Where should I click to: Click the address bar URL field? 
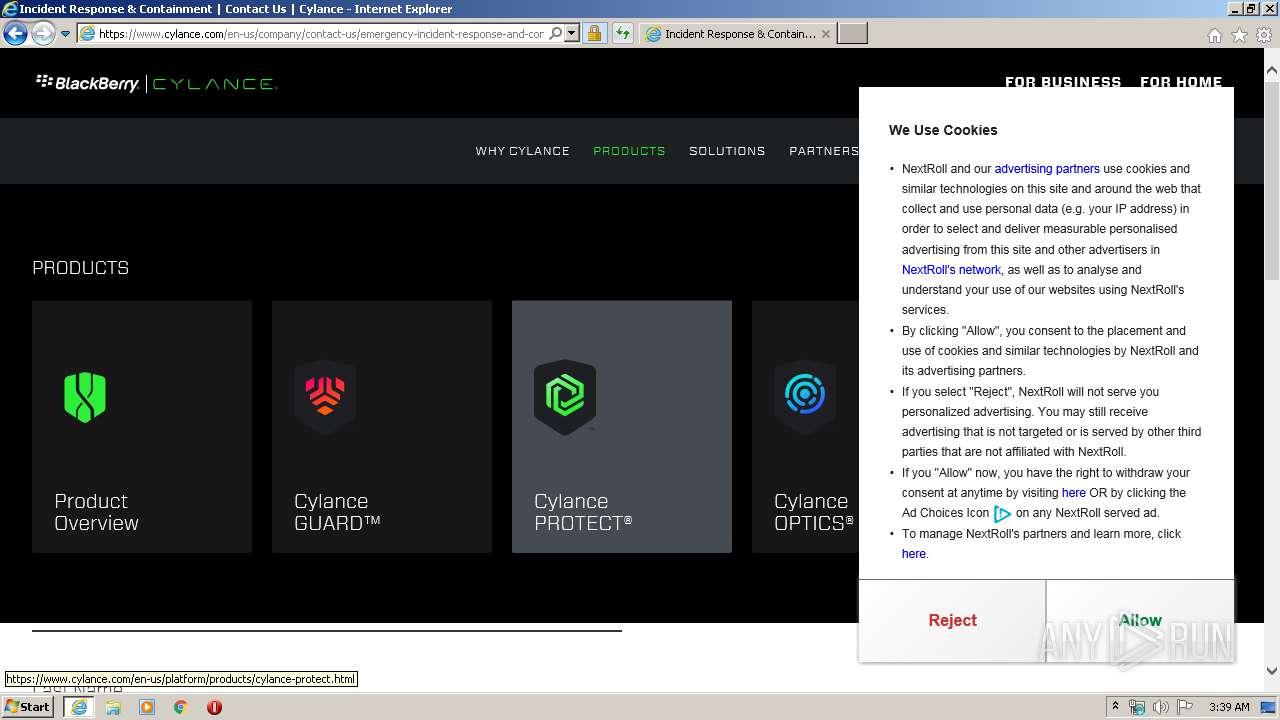320,33
